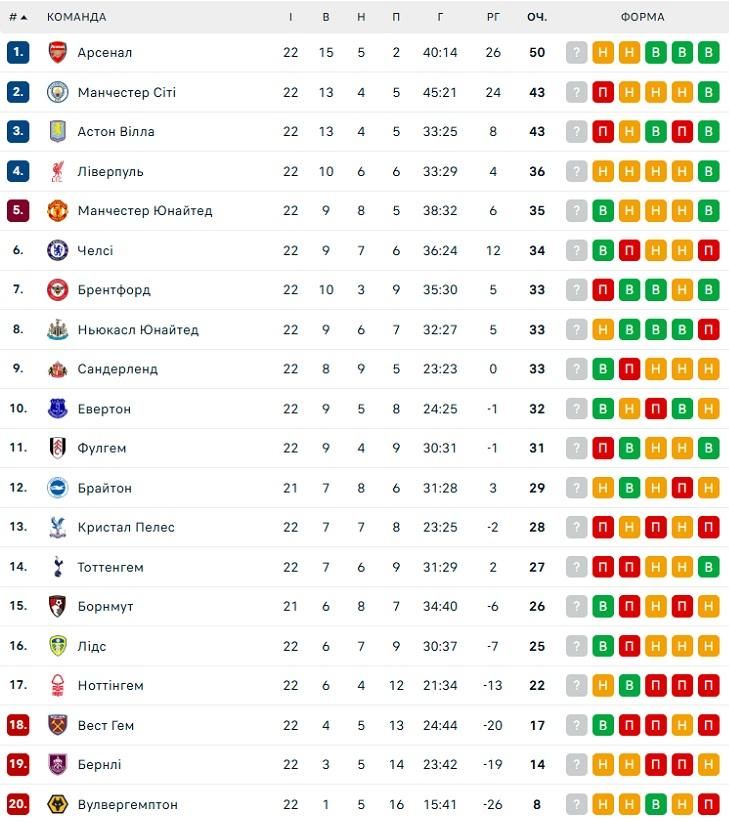Click the blue rank 1 position badge

click(x=18, y=53)
